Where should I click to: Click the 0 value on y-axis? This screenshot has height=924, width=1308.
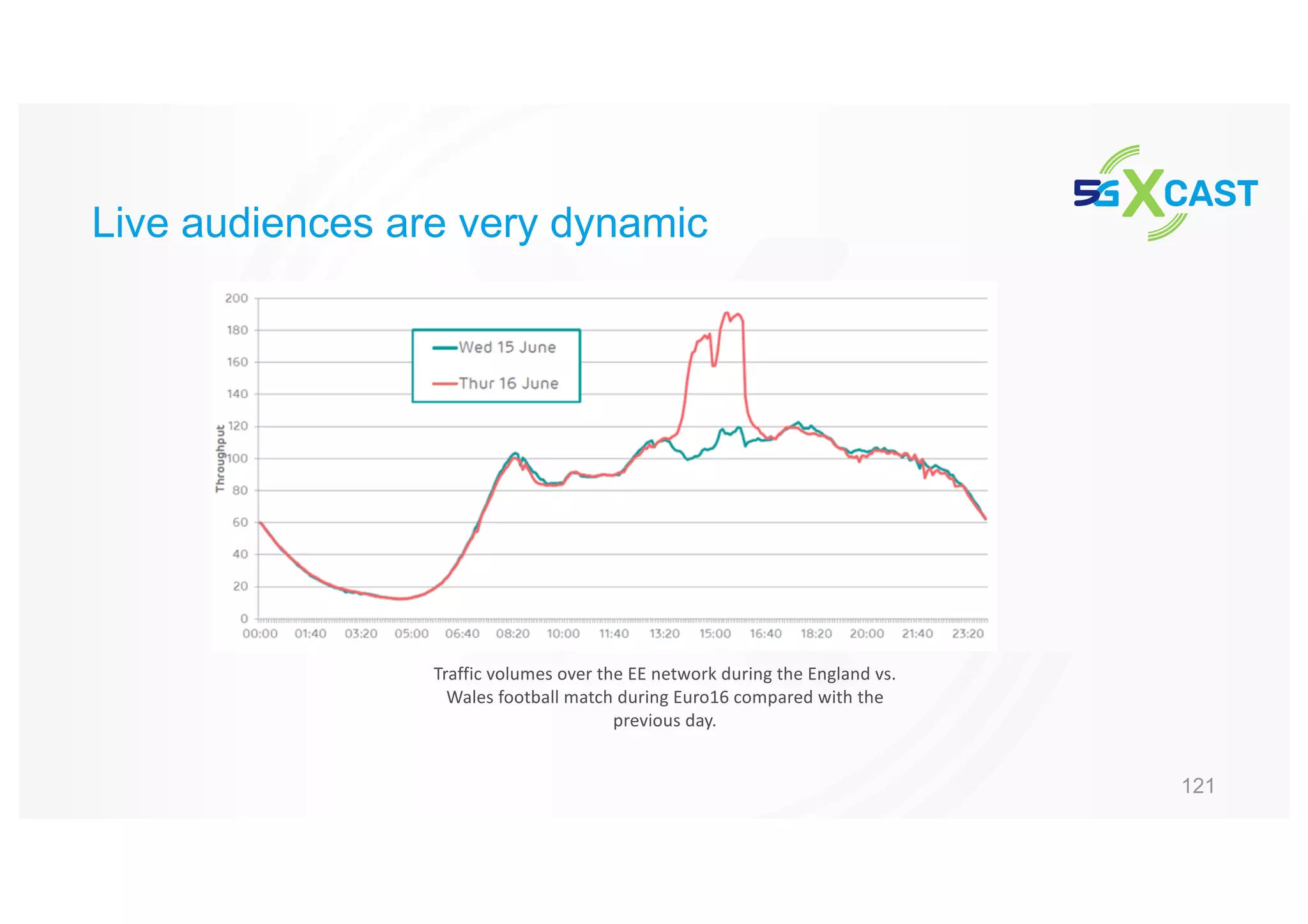[244, 618]
